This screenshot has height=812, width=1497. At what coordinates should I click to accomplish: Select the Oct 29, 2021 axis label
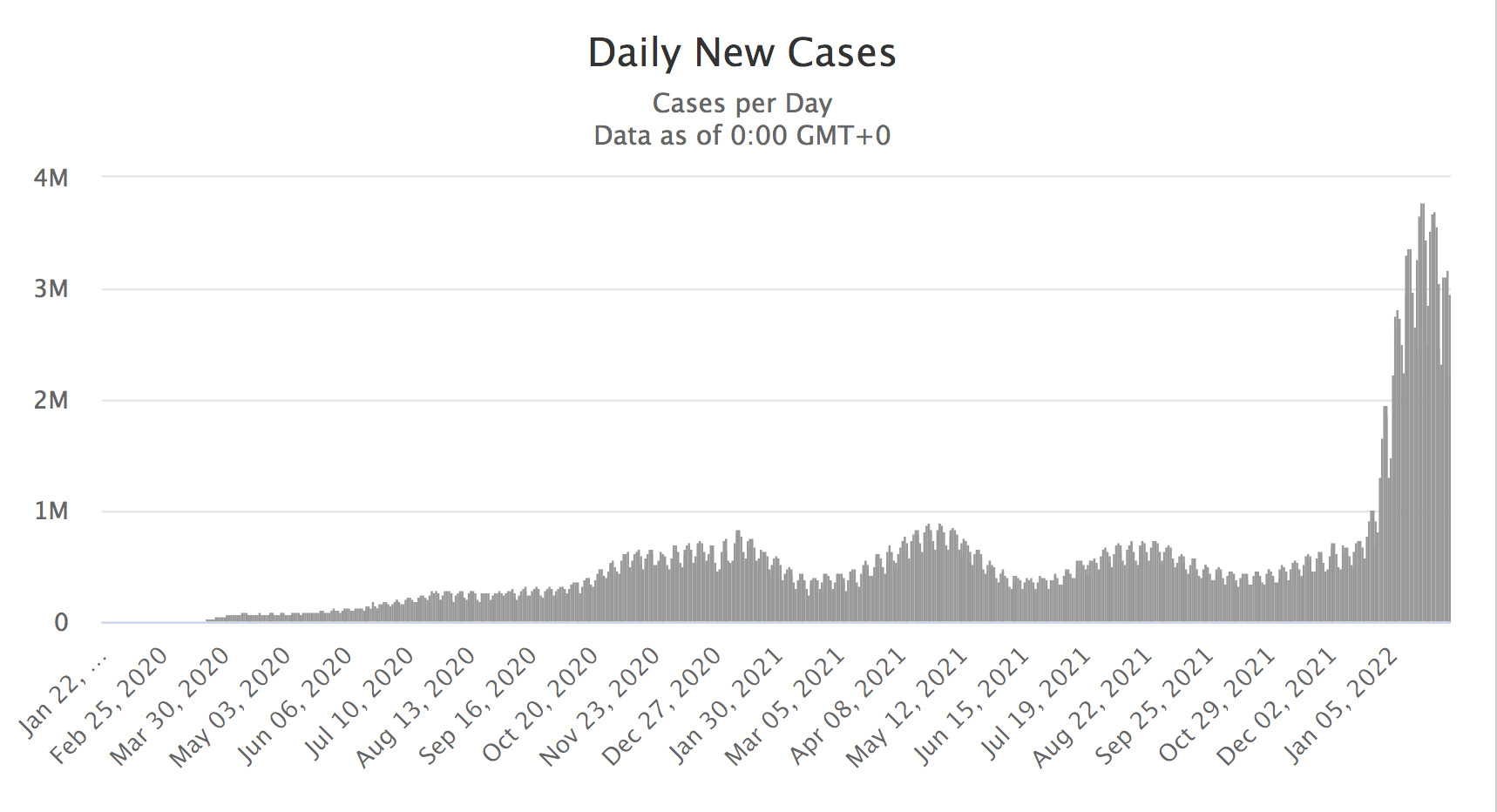coord(1217,706)
